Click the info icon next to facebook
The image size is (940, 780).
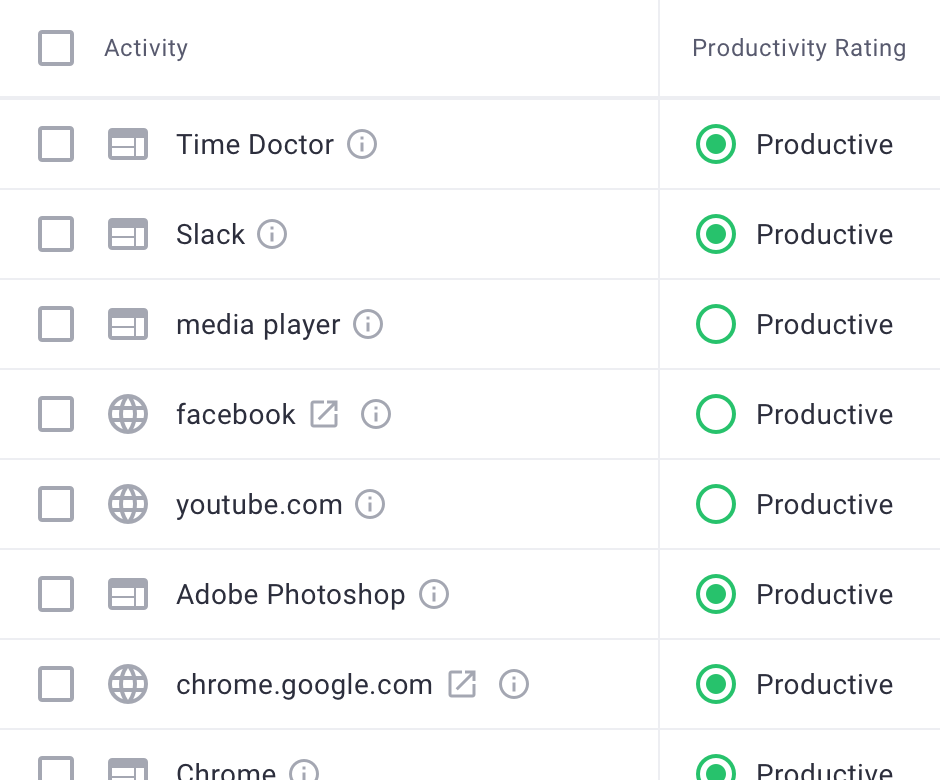pos(376,414)
